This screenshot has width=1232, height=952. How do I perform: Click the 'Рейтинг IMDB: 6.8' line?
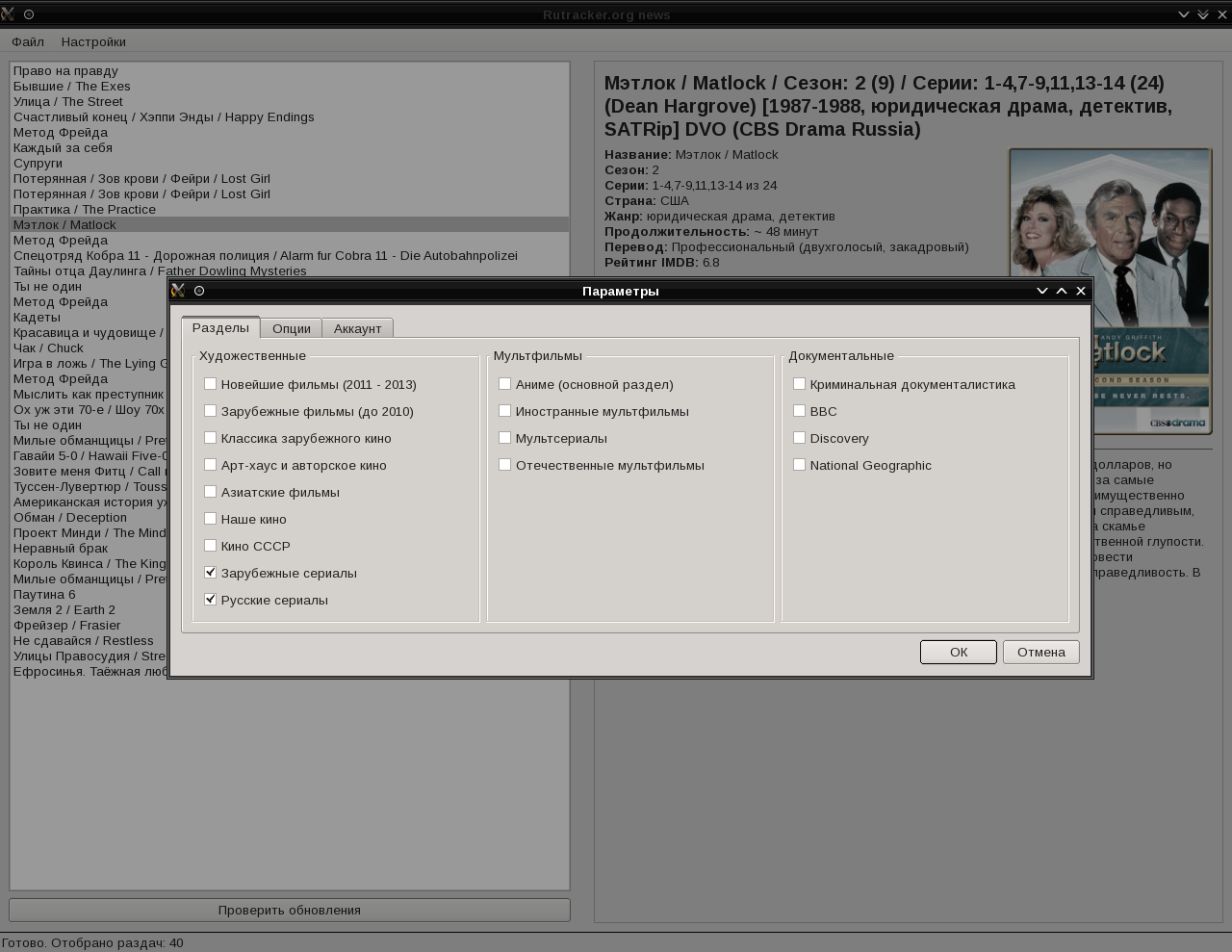pos(662,262)
